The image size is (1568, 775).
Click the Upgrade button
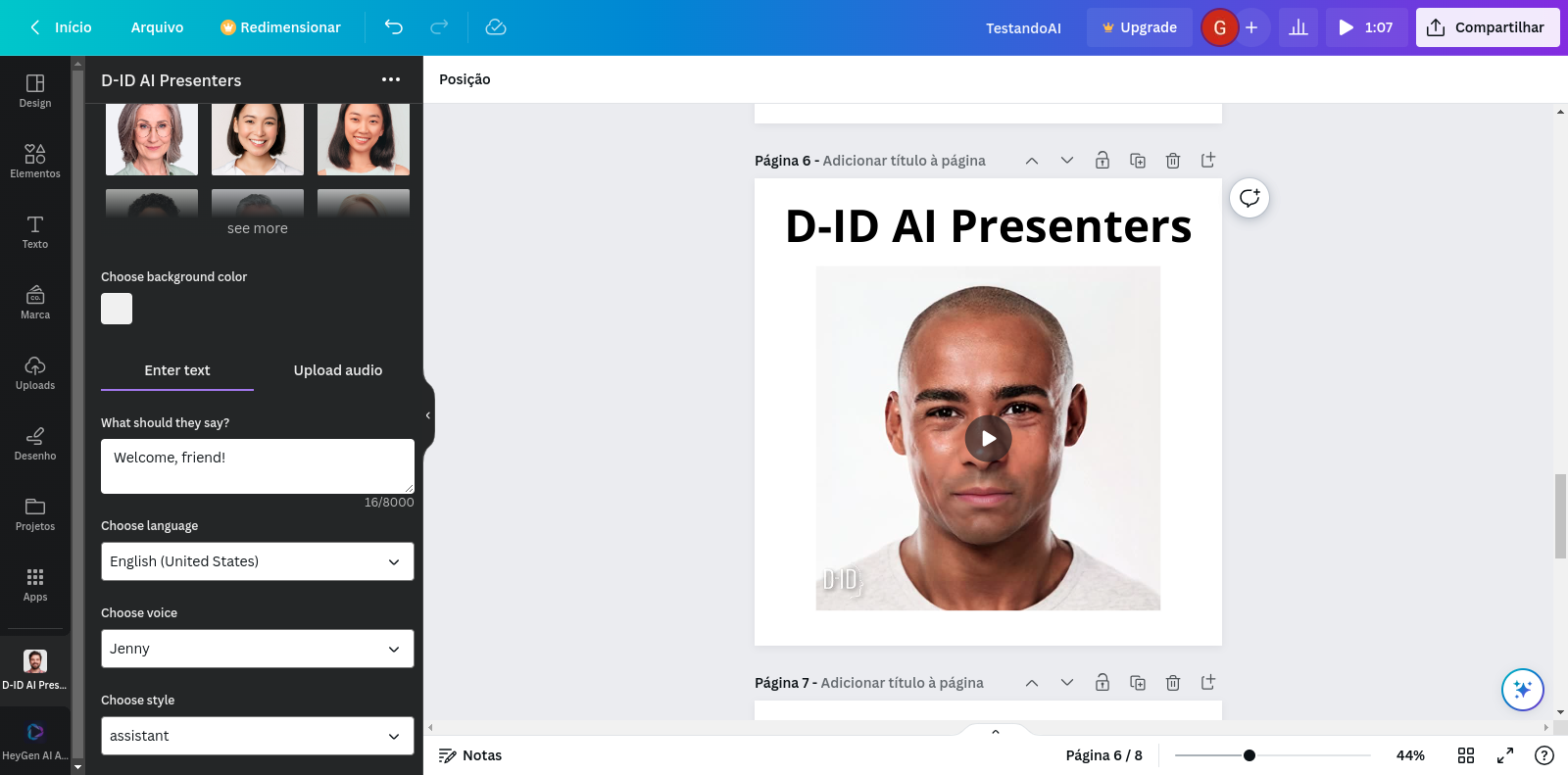click(x=1140, y=27)
